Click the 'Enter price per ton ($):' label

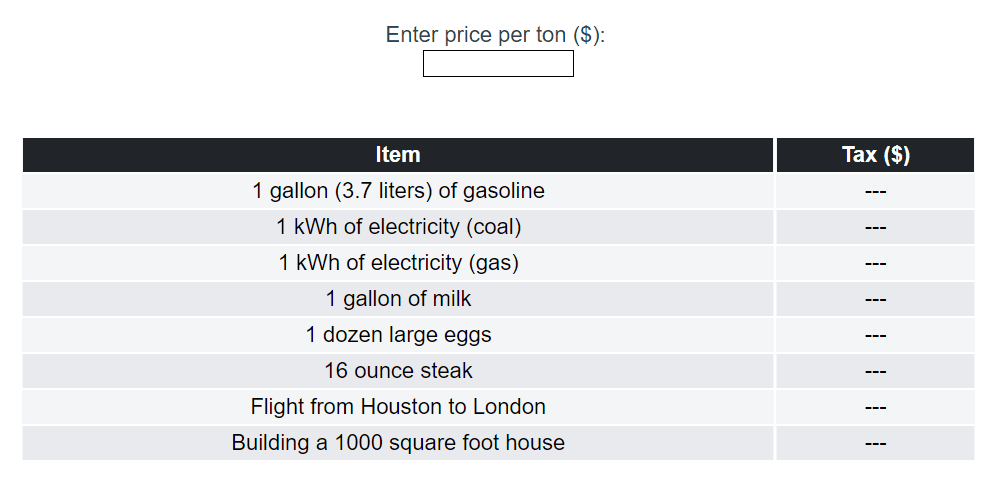496,35
